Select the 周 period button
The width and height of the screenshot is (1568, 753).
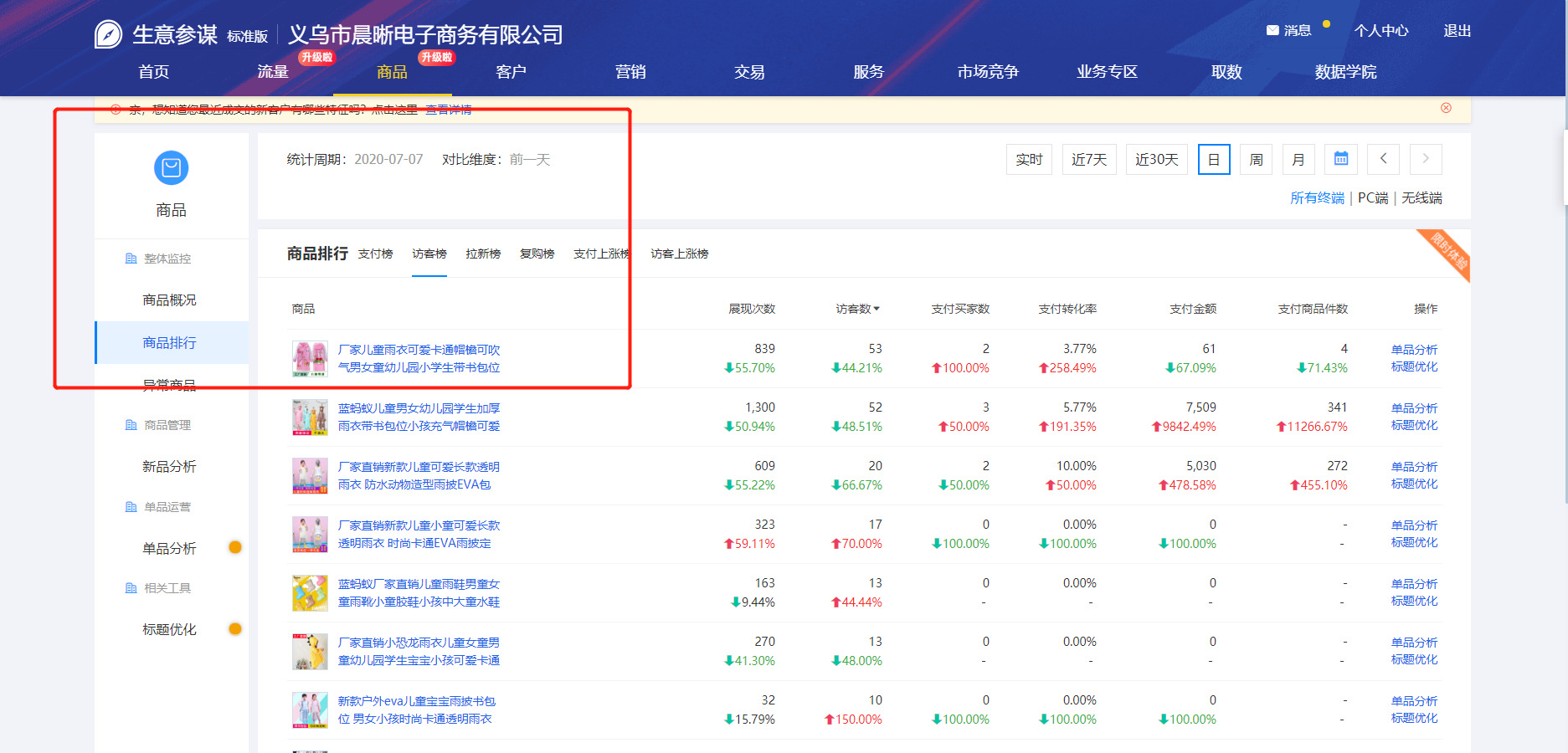click(1256, 159)
